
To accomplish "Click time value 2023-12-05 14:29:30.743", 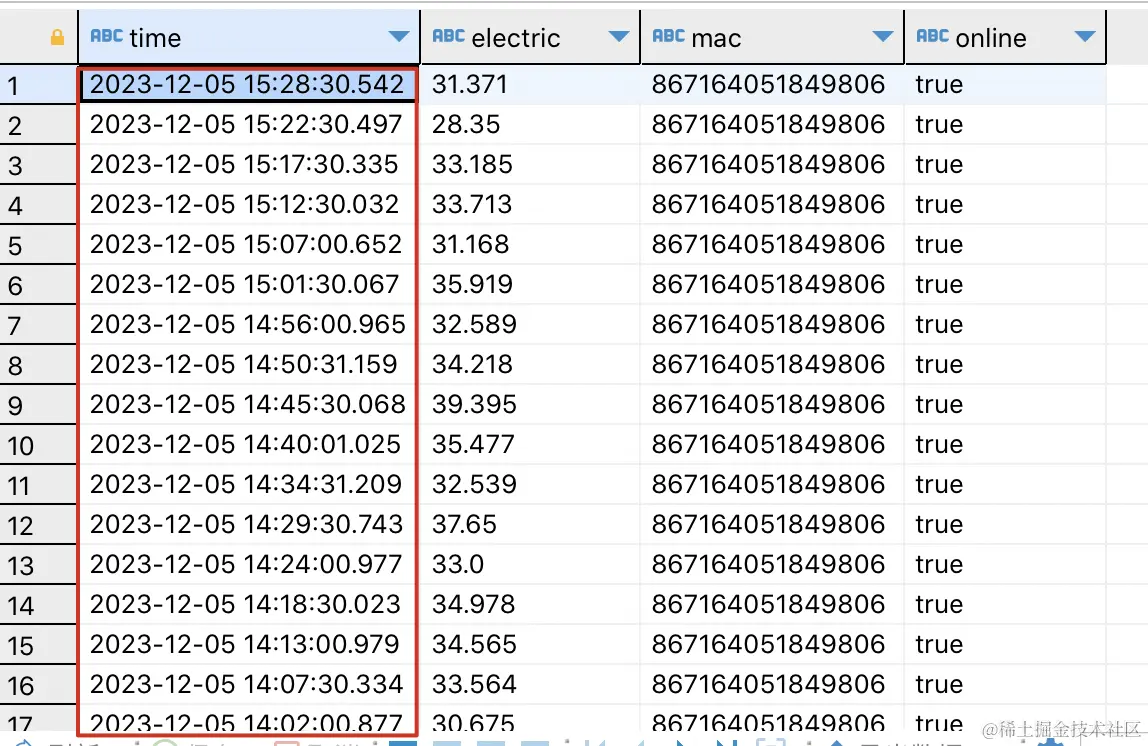I will coord(247,524).
